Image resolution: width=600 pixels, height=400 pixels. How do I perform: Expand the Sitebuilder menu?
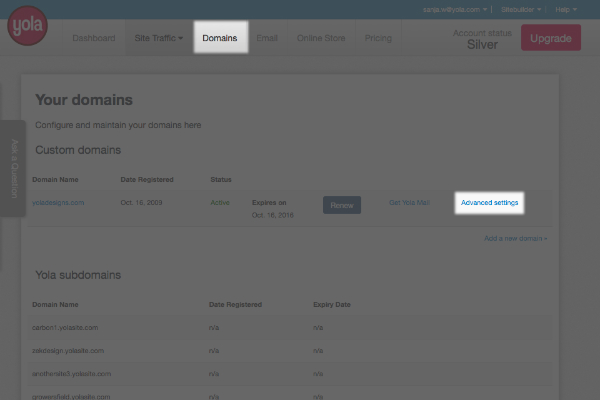click(x=521, y=10)
